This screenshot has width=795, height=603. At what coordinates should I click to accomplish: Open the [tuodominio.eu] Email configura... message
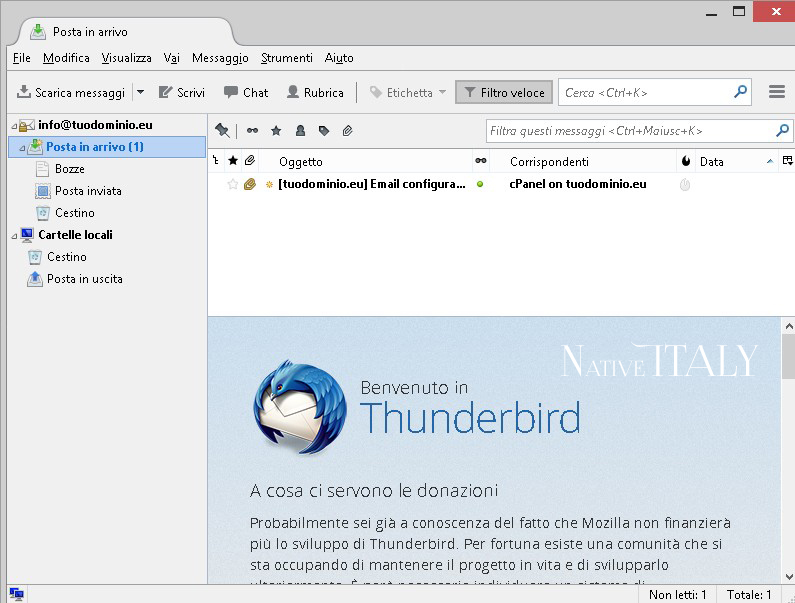(372, 184)
